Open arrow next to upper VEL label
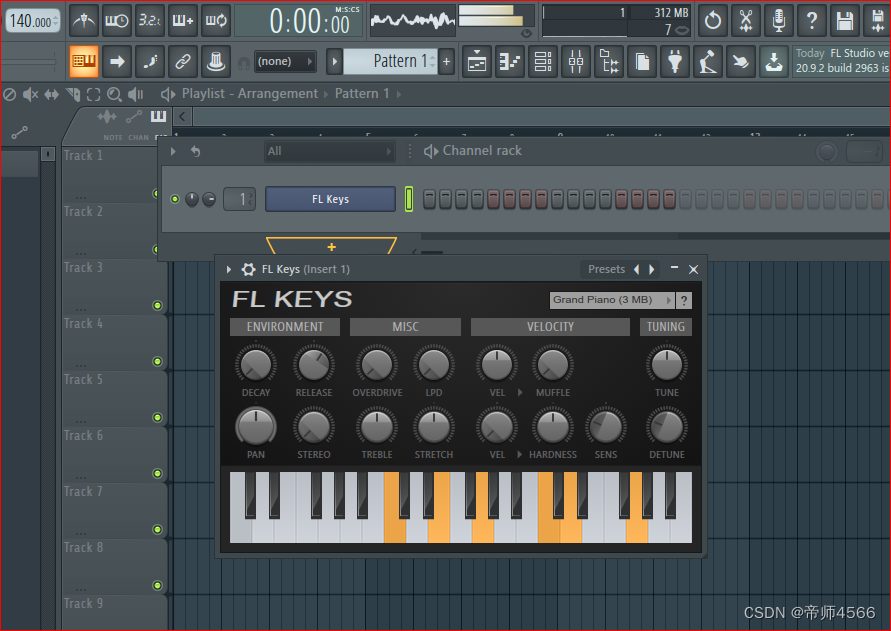This screenshot has width=891, height=631. (x=519, y=392)
